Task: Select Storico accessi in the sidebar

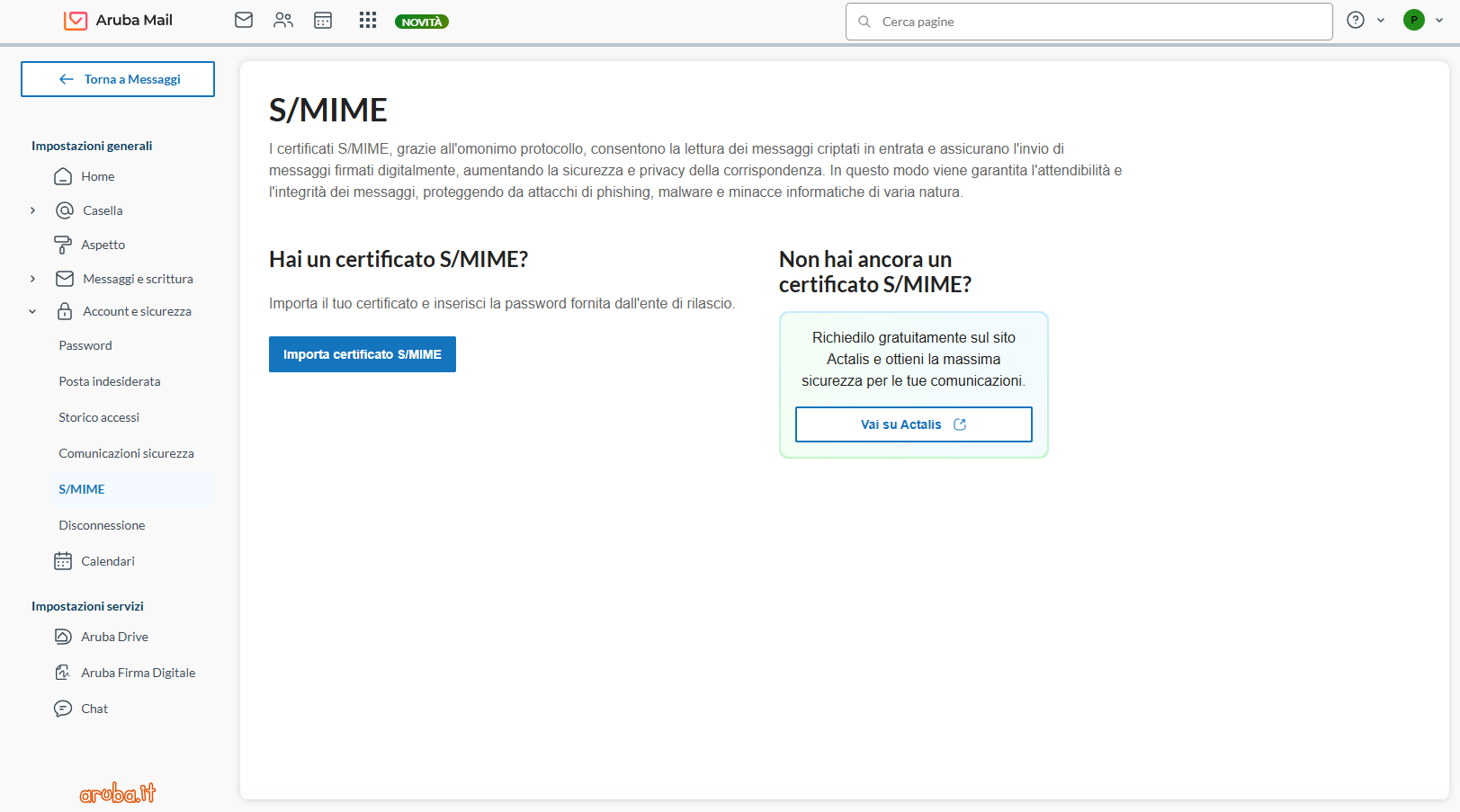Action: pos(99,417)
